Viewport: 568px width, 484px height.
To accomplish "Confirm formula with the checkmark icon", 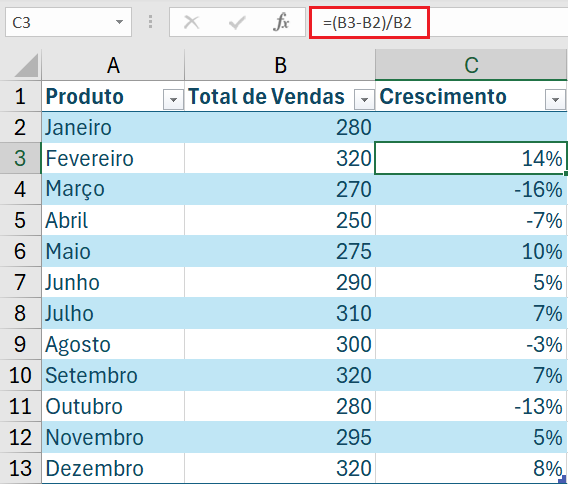I will (237, 23).
